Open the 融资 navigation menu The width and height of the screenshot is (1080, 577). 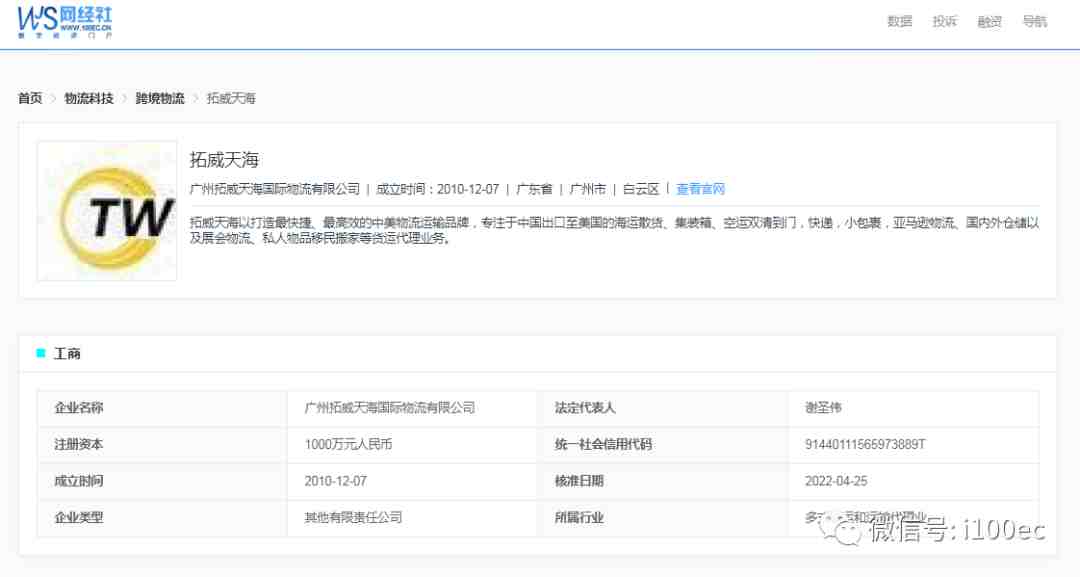click(990, 21)
